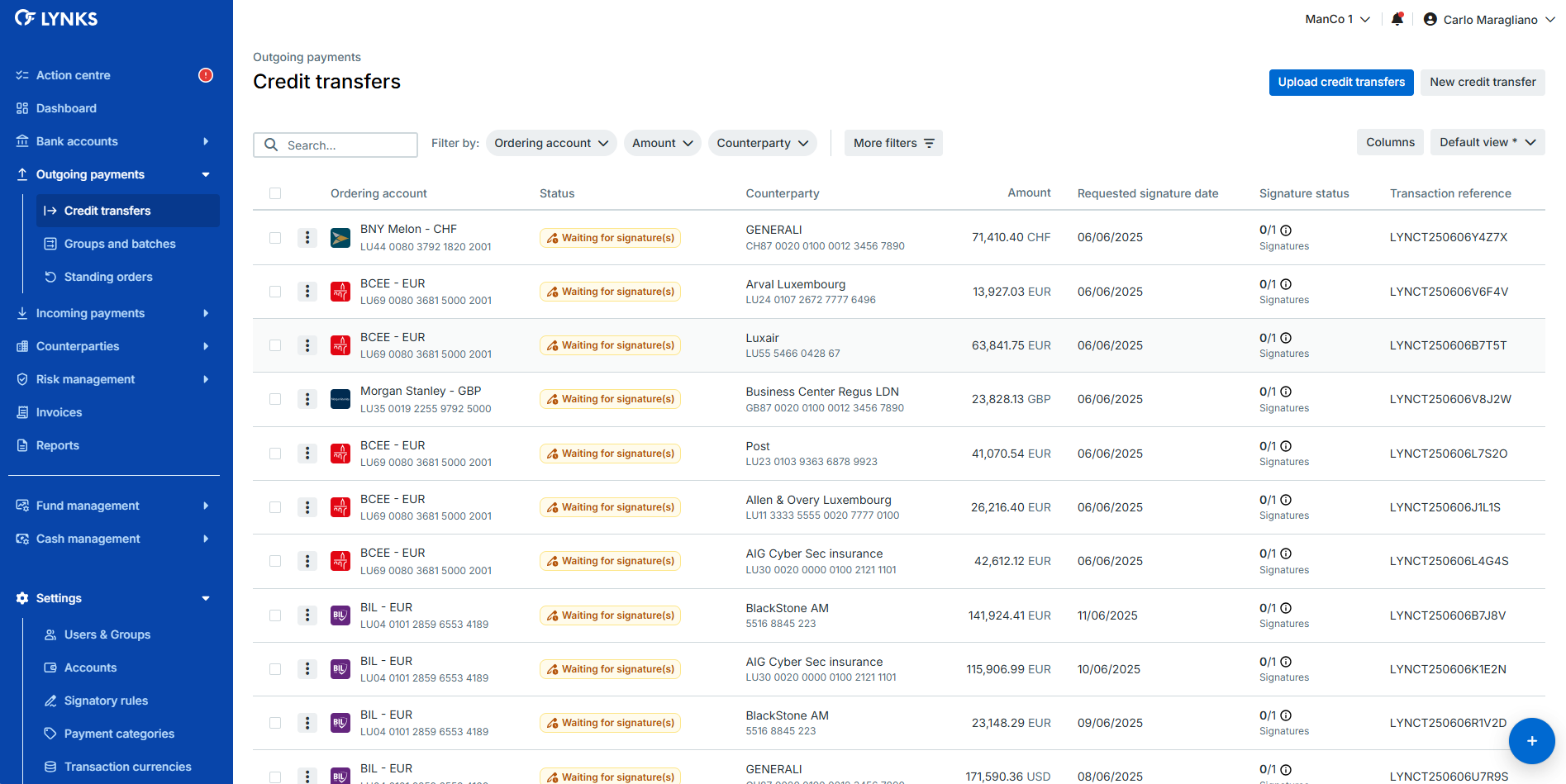Viewport: 1566px width, 784px height.
Task: Click the Action centre red alert badge
Action: 206,75
